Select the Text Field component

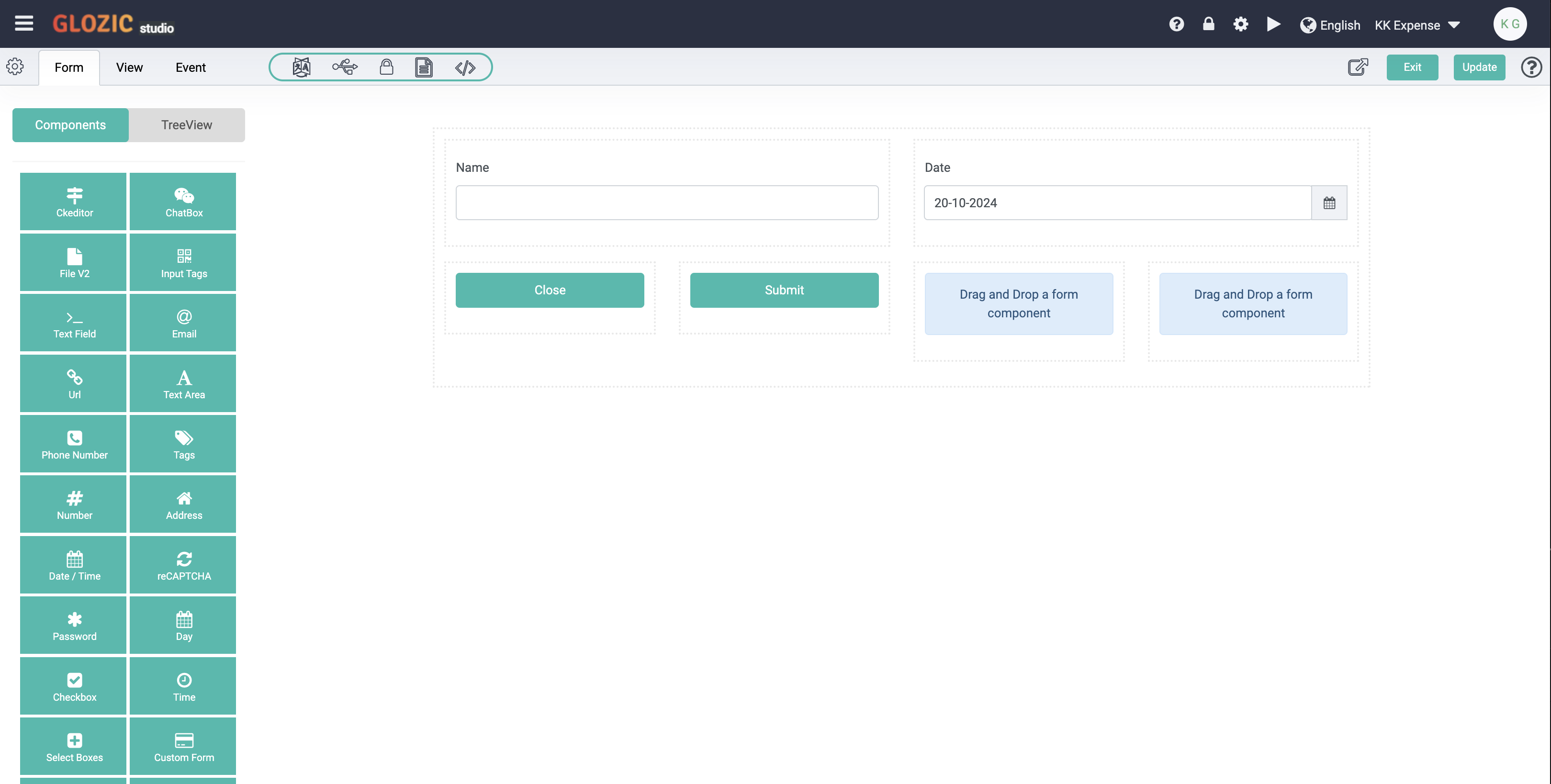pos(73,323)
